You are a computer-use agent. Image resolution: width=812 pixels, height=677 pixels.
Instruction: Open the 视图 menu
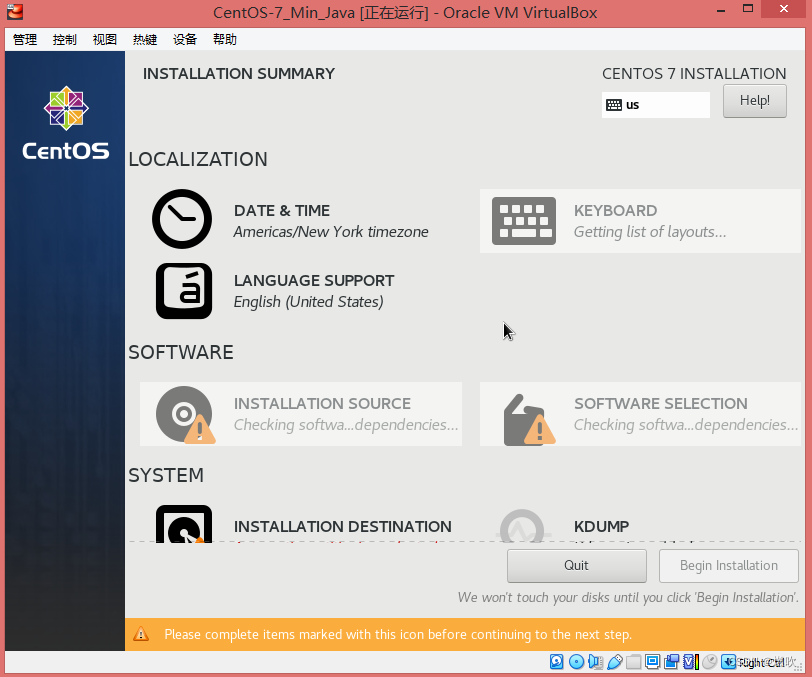pos(105,39)
